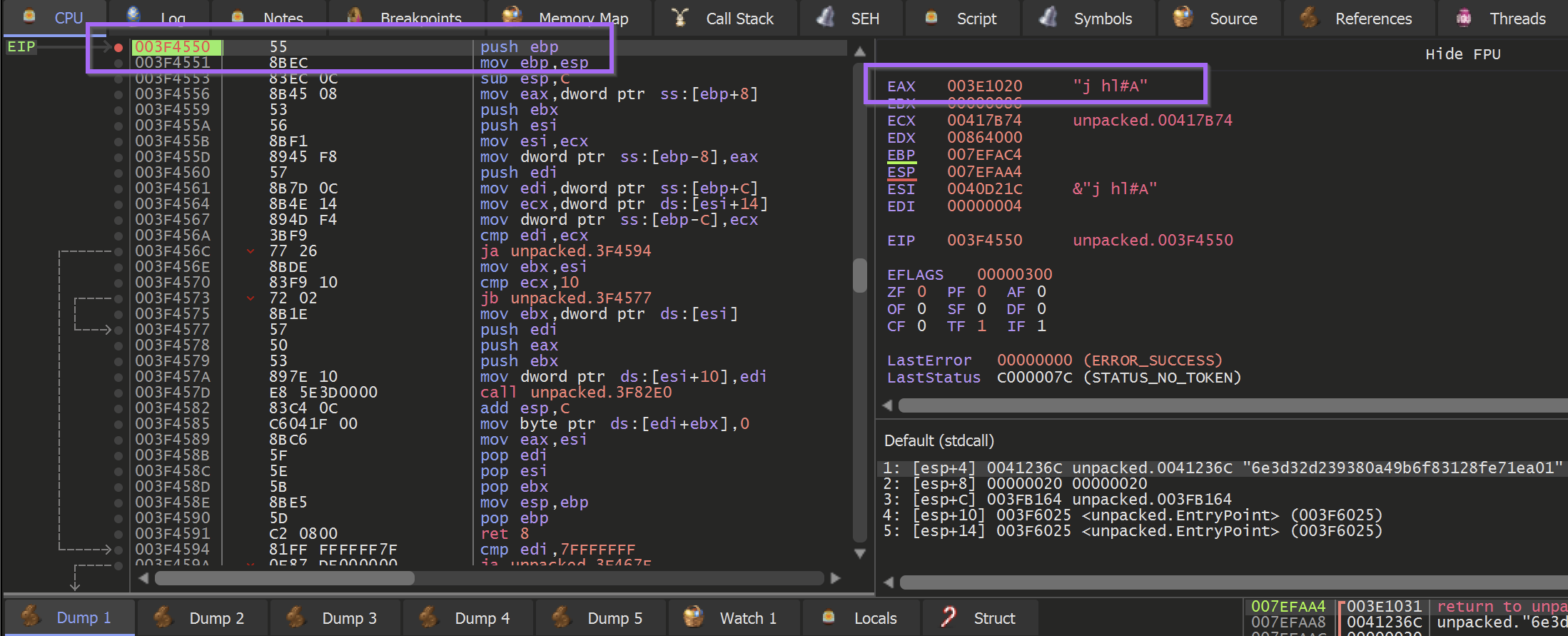
Task: Select the EAX register value 003E1020
Action: click(984, 86)
